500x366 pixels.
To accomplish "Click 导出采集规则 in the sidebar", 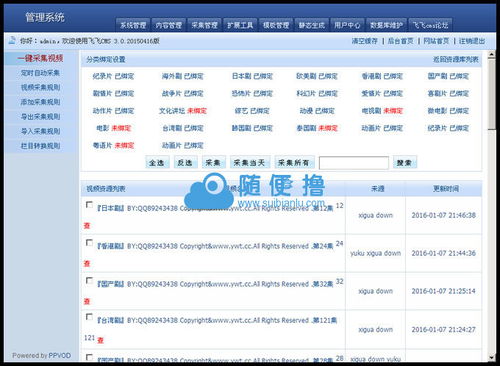I will pyautogui.click(x=40, y=117).
